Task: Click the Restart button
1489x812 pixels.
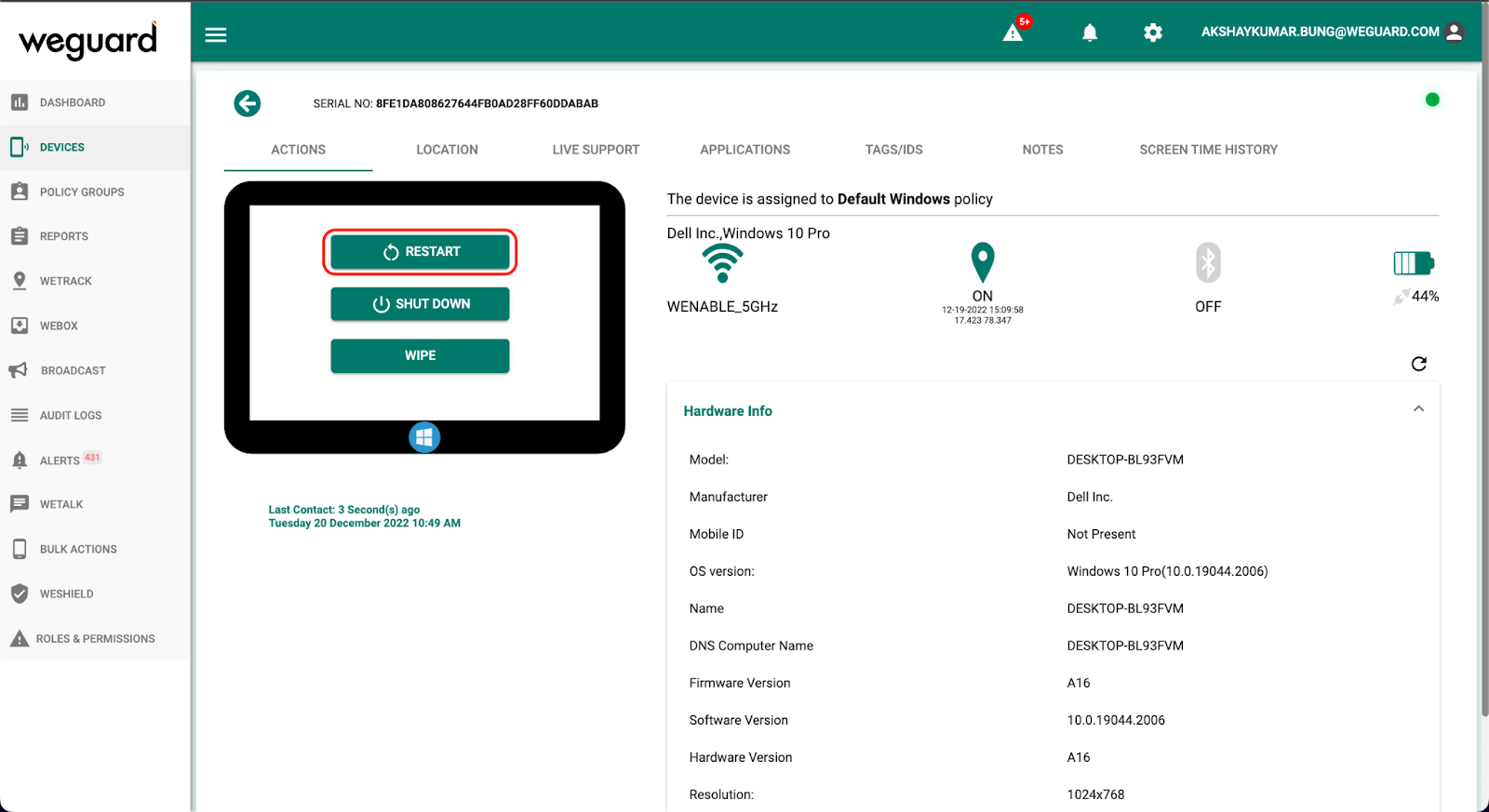Action: coord(420,252)
